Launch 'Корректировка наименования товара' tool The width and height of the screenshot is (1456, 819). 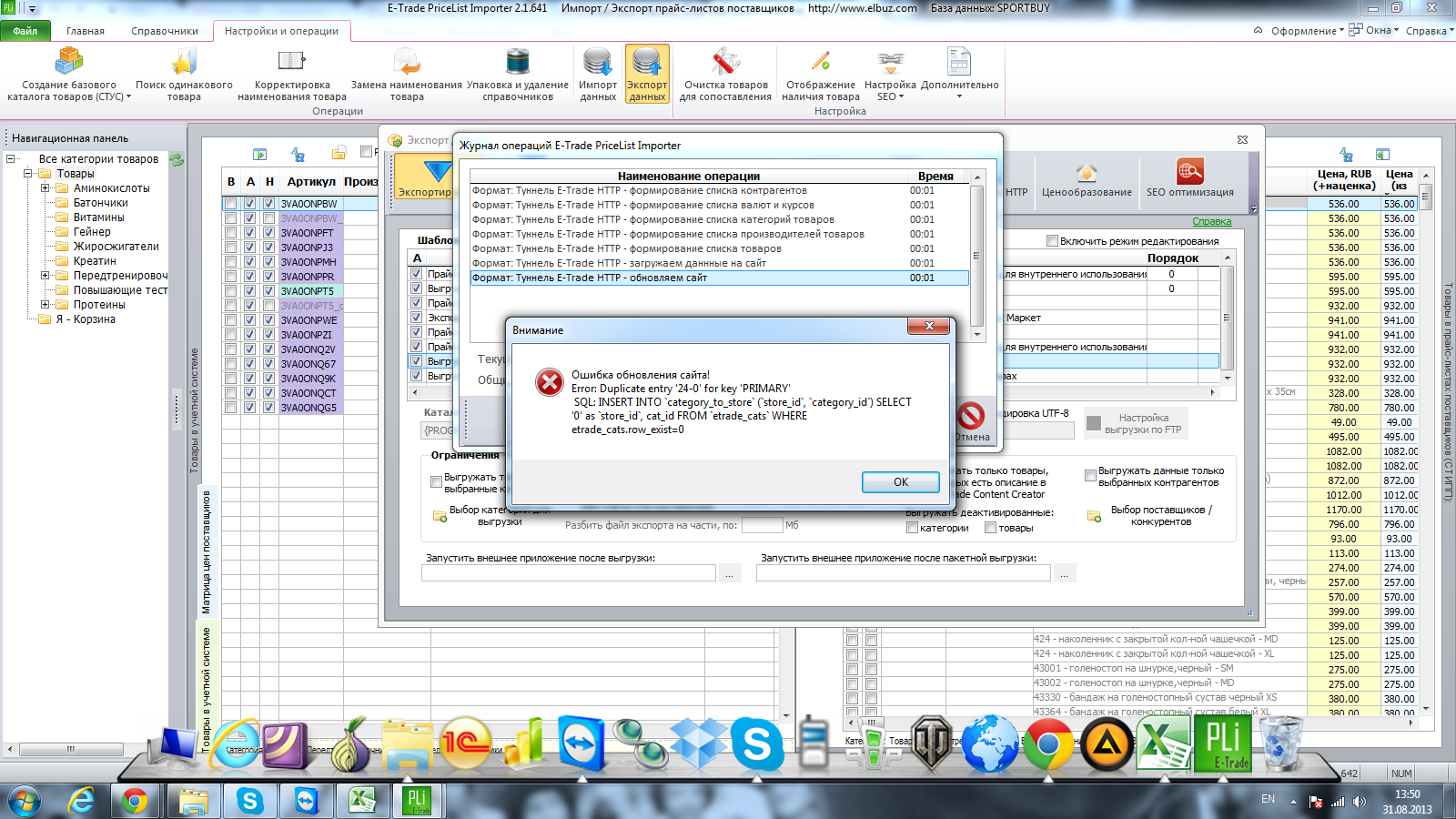click(x=292, y=74)
